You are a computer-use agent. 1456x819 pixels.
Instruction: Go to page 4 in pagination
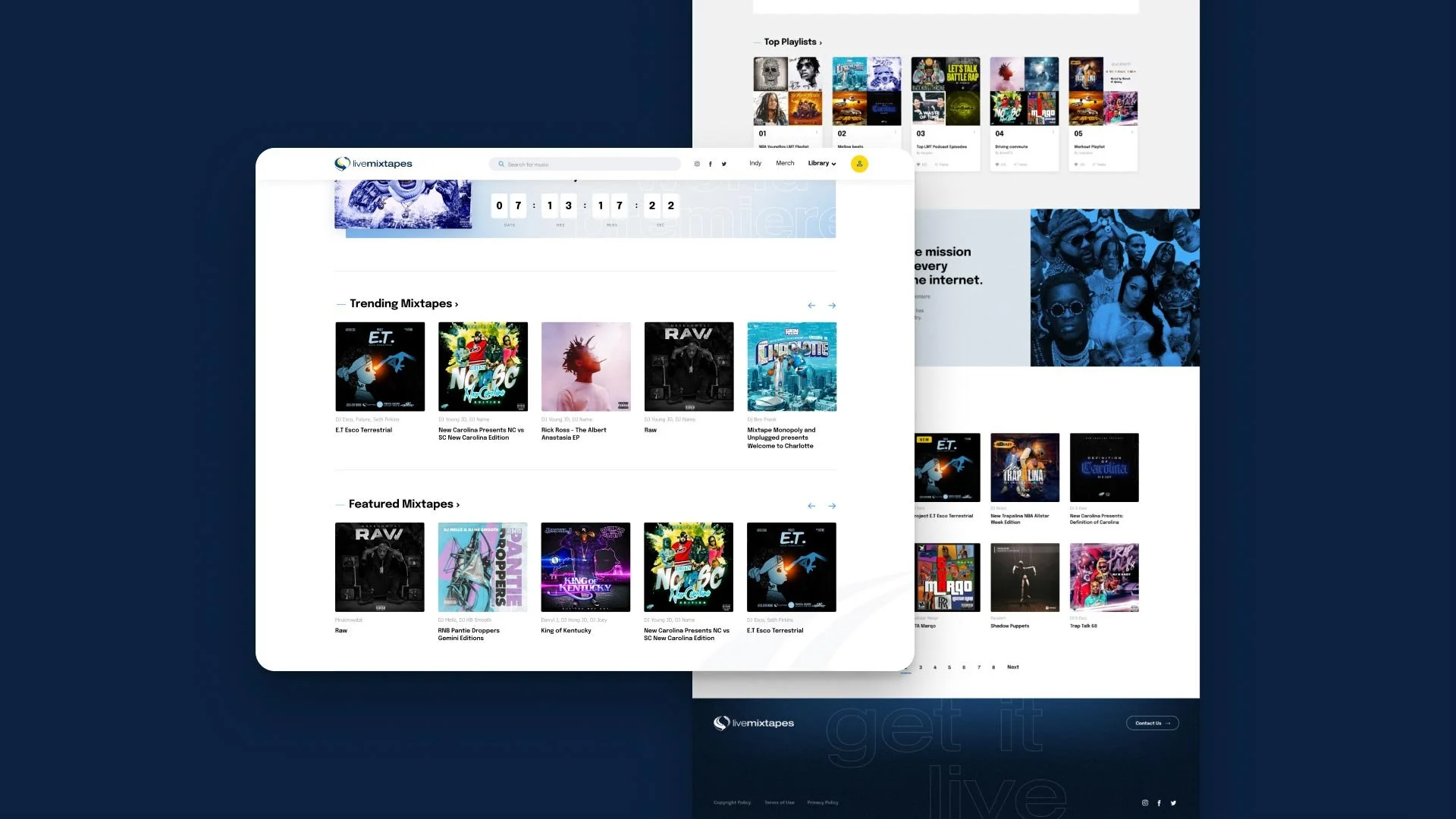click(935, 667)
